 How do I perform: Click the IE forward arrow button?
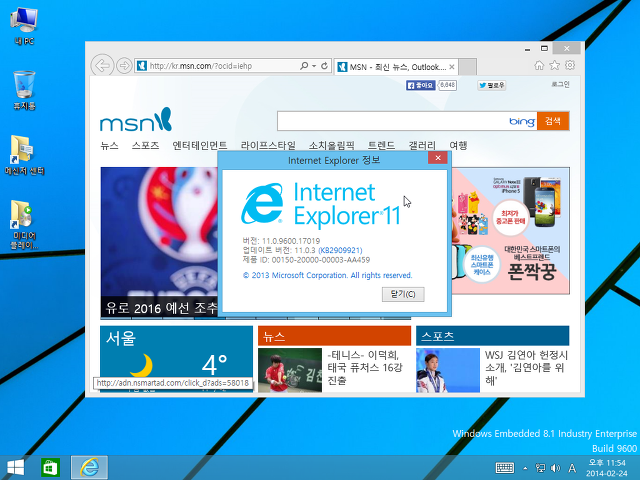(x=124, y=65)
